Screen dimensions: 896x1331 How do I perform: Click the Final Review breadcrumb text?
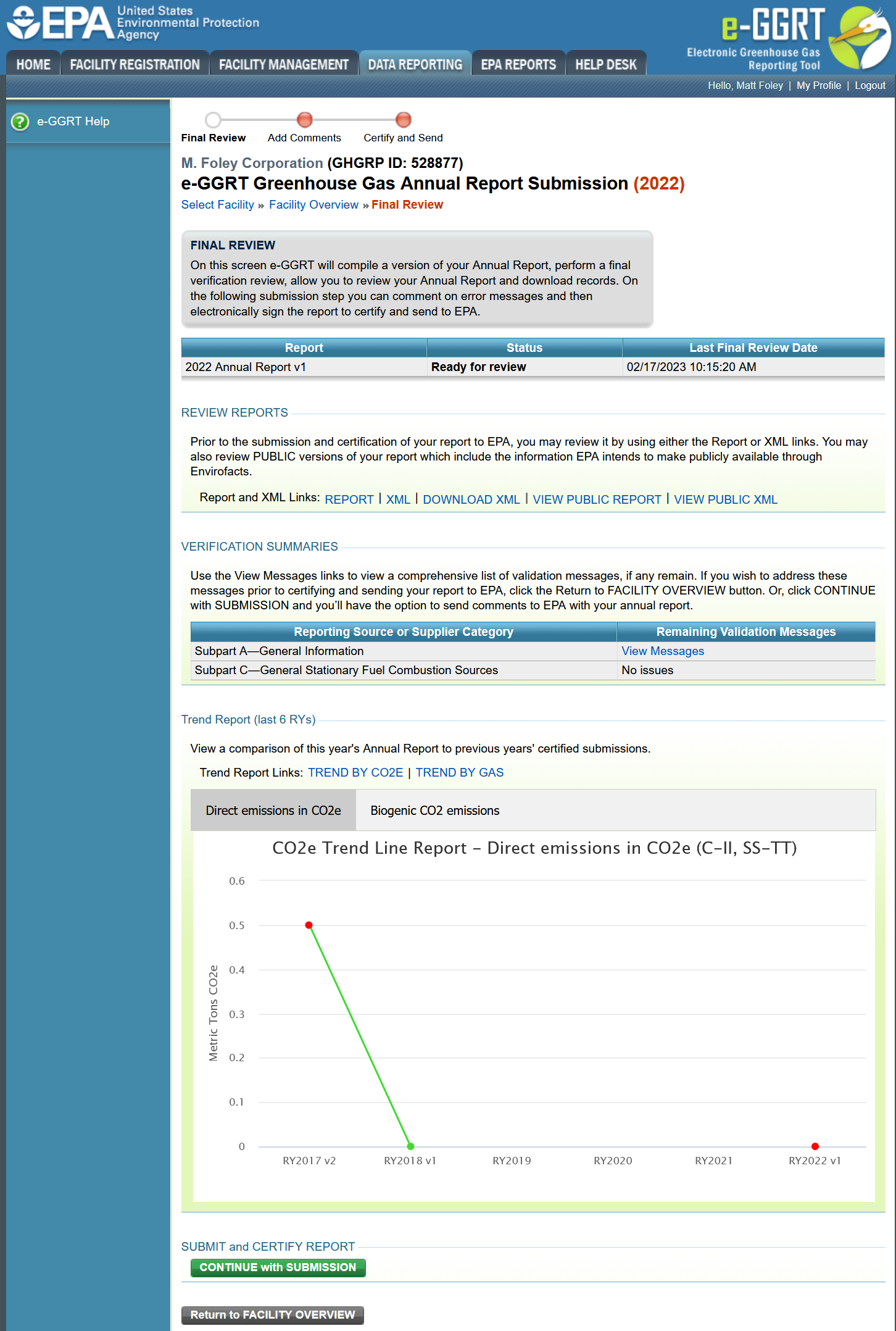407,204
